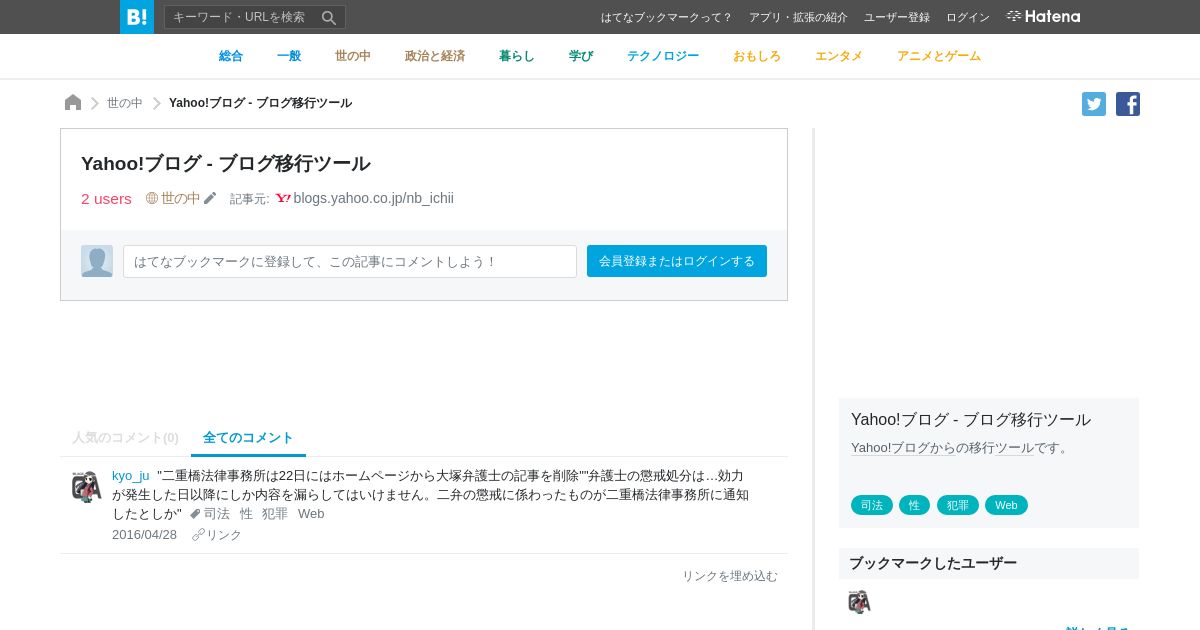This screenshot has width=1200, height=630.
Task: Share page on Twitter
Action: (x=1094, y=104)
